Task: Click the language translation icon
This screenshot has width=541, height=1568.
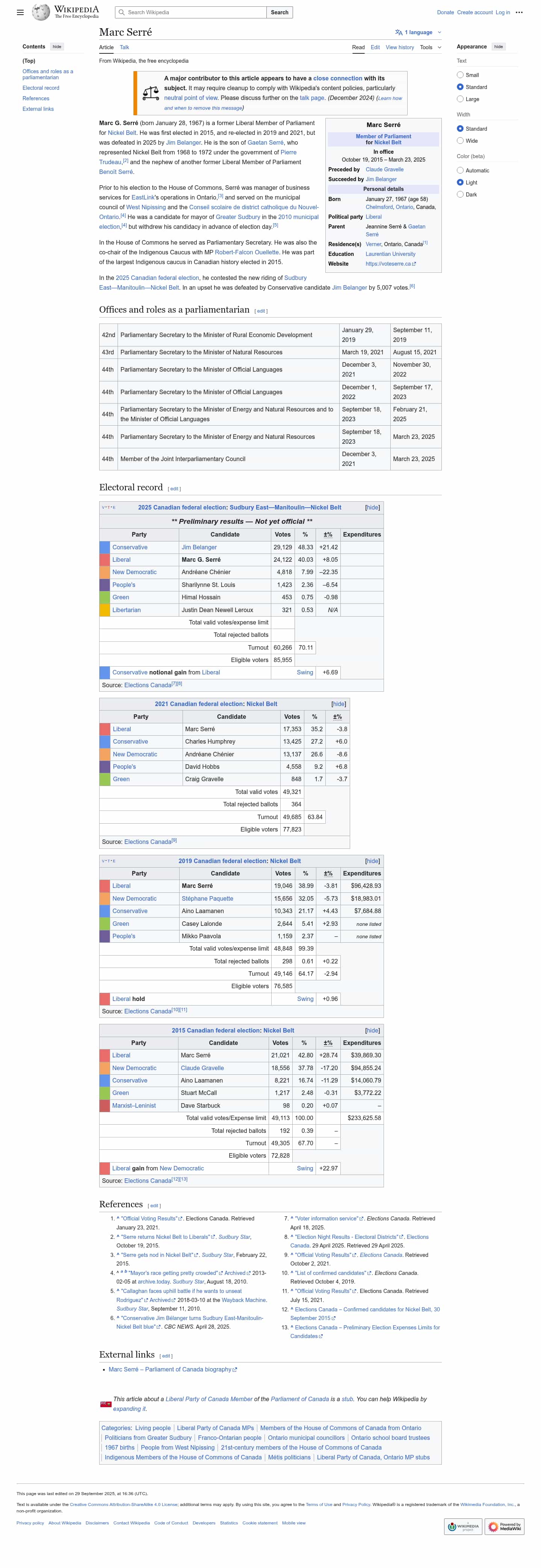Action: pyautogui.click(x=399, y=32)
